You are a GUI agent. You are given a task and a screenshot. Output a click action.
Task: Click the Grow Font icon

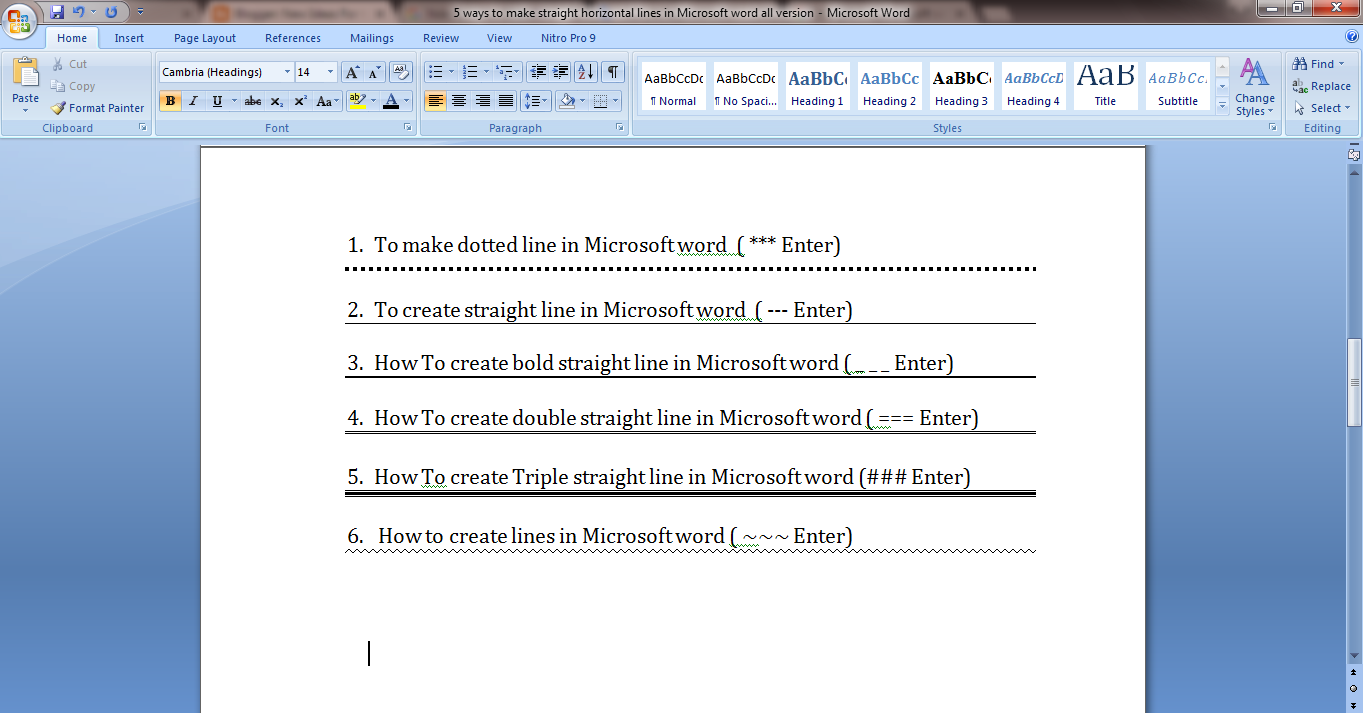[350, 71]
